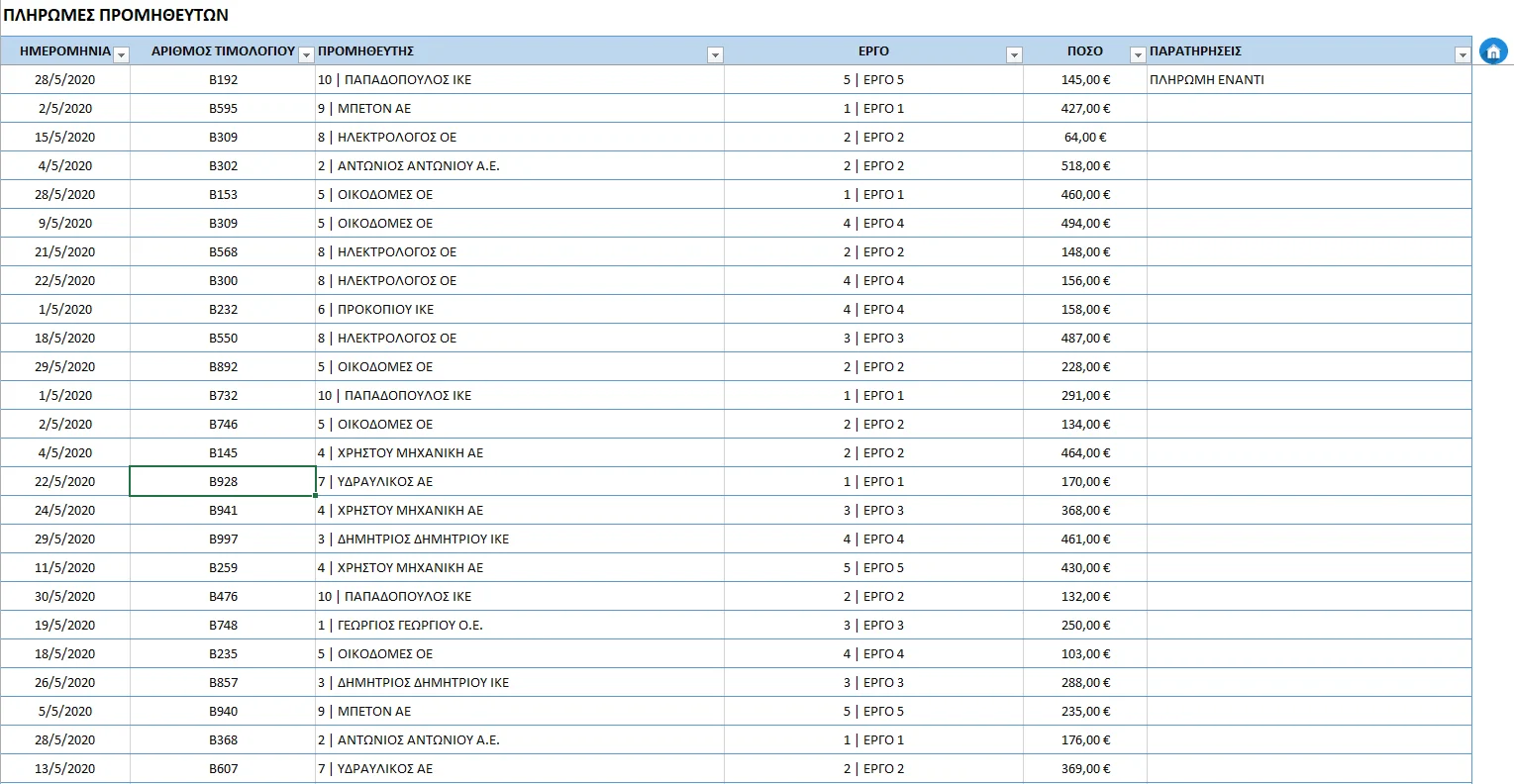Select invoice B309 dated 15/5/2020
The image size is (1514, 784).
[x=223, y=137]
